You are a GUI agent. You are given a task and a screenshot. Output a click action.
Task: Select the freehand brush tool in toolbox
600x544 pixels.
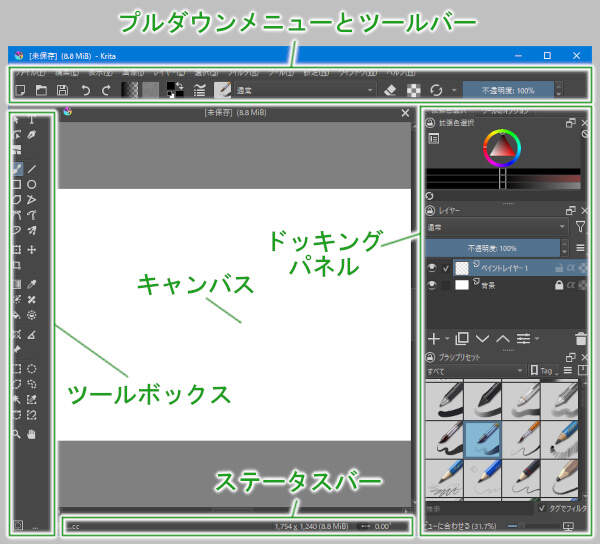pyautogui.click(x=17, y=169)
